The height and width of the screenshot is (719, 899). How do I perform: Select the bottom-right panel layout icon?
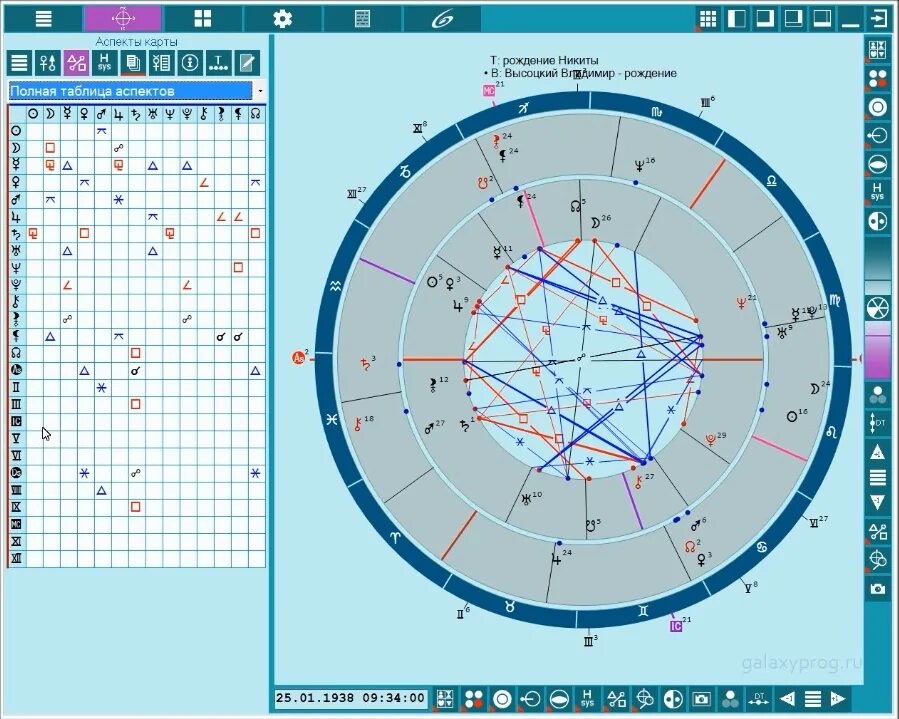765,18
